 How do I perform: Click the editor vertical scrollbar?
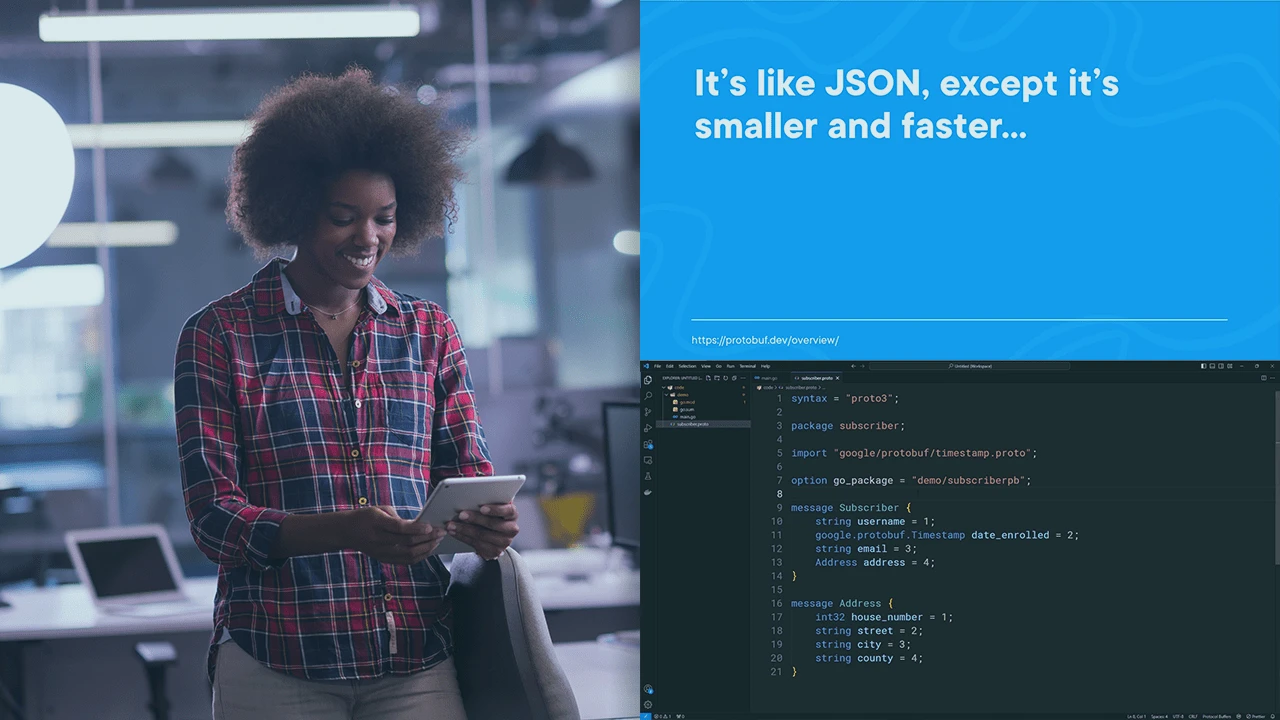click(x=1276, y=480)
